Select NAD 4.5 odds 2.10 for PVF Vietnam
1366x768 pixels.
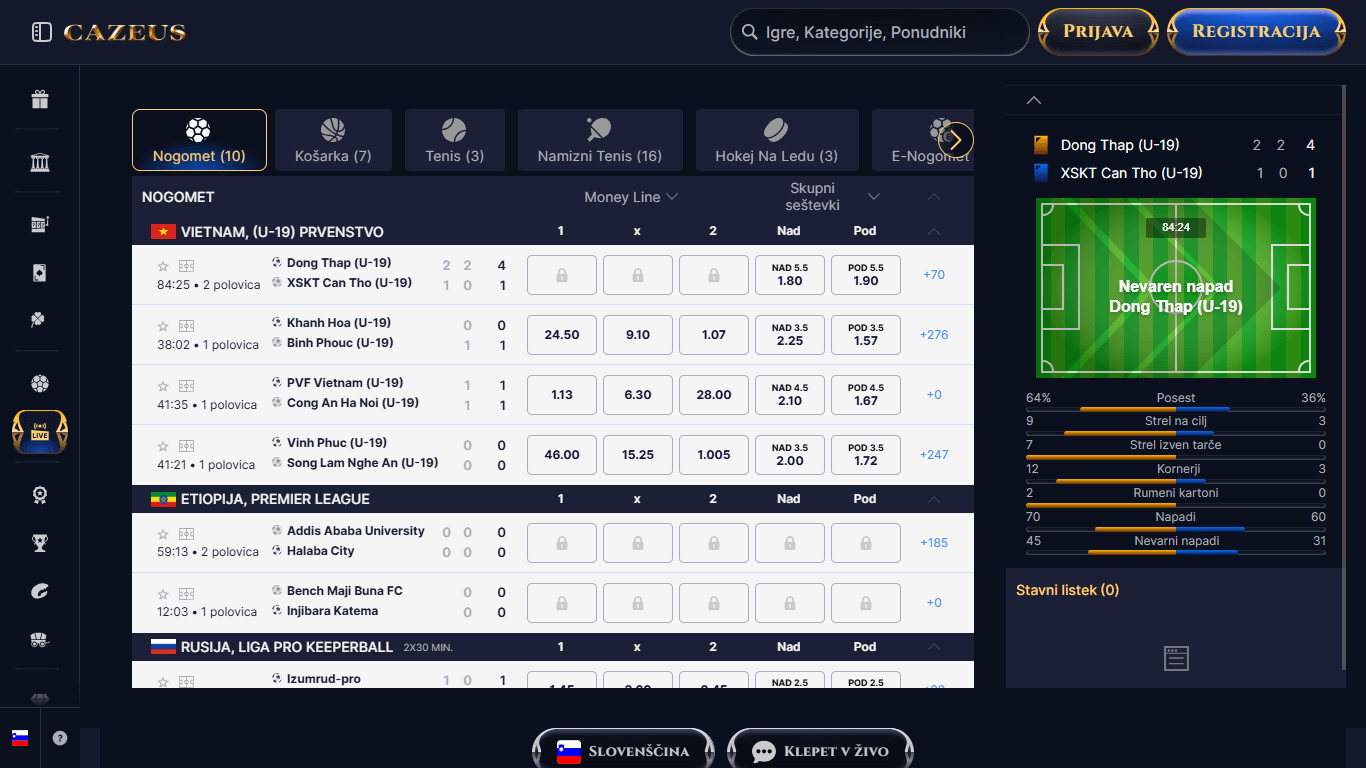click(x=790, y=395)
